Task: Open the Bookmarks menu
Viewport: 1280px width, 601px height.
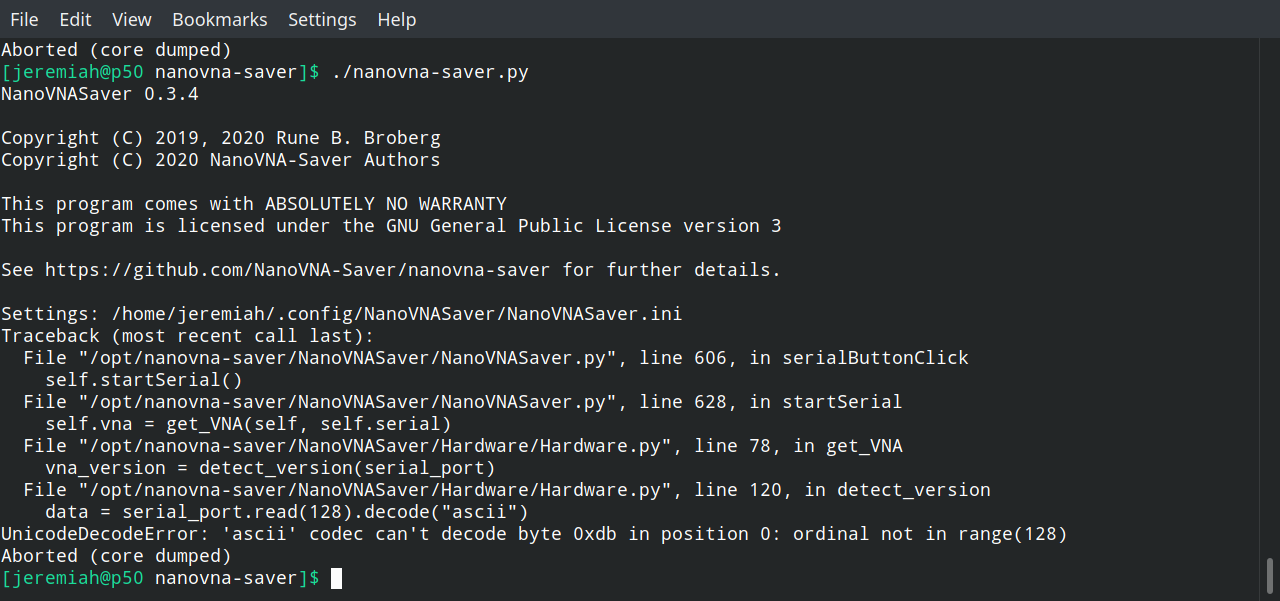Action: coord(220,19)
